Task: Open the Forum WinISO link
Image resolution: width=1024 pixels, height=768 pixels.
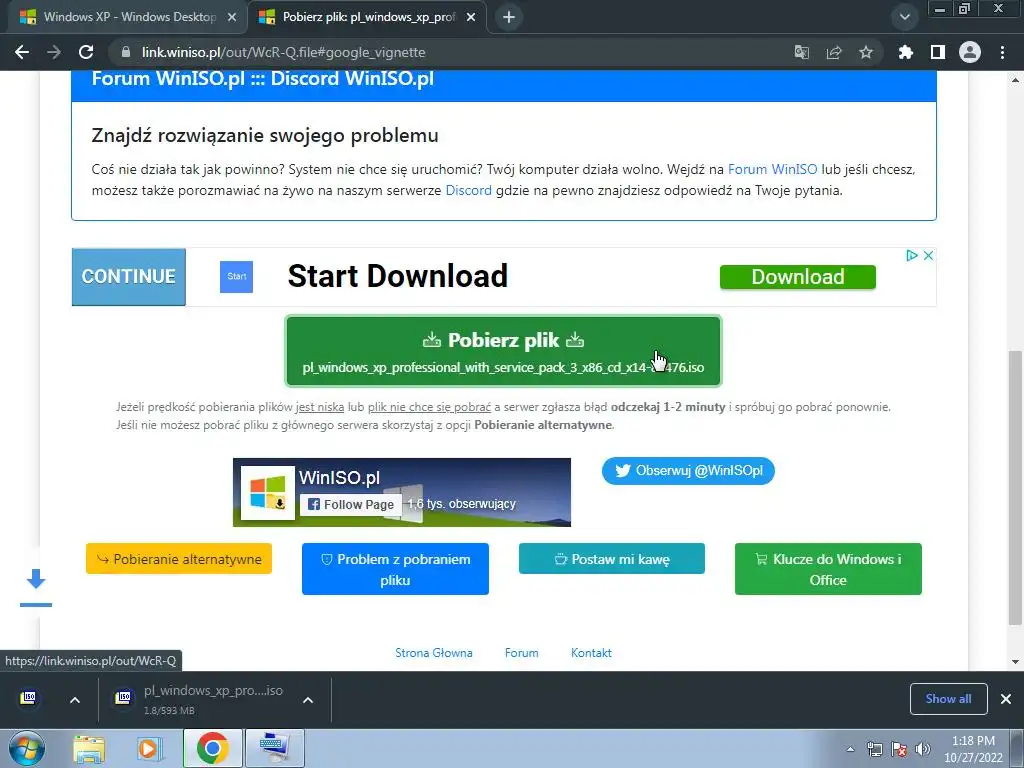Action: (772, 169)
